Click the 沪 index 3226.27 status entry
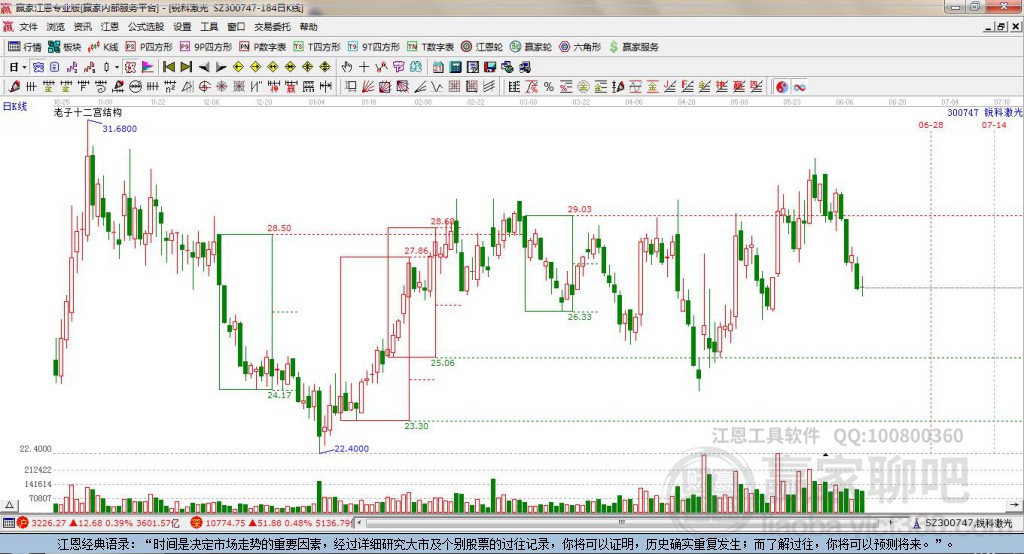The width and height of the screenshot is (1024, 554). (x=98, y=523)
